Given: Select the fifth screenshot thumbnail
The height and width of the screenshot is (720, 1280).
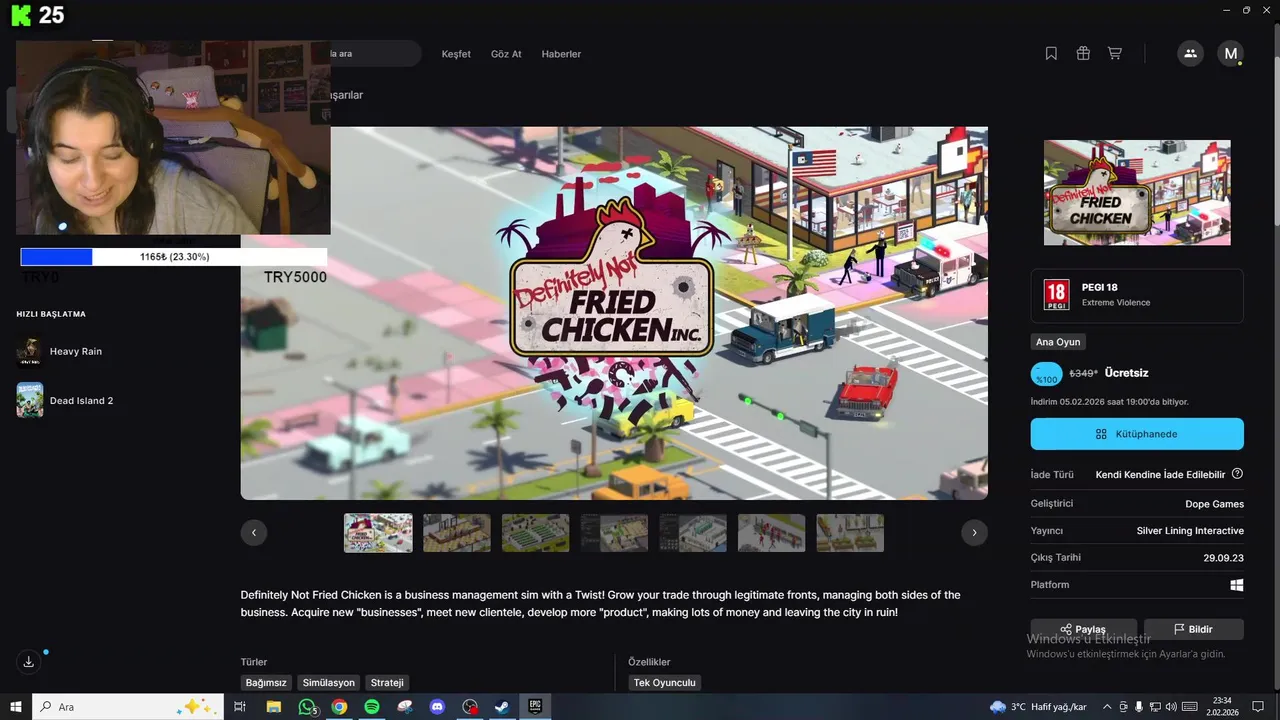Looking at the screenshot, I should [x=693, y=533].
